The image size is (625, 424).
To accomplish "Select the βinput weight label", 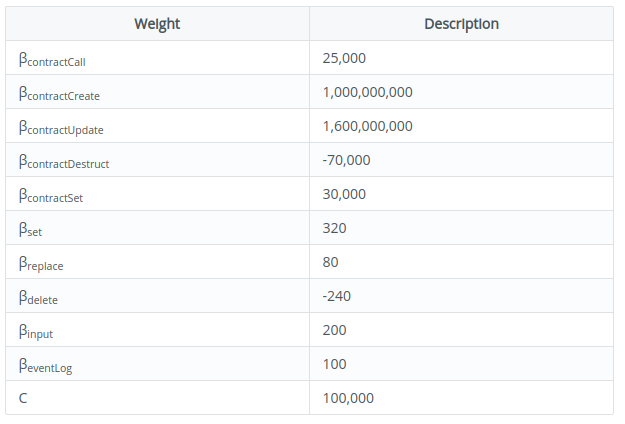I will click(x=36, y=331).
